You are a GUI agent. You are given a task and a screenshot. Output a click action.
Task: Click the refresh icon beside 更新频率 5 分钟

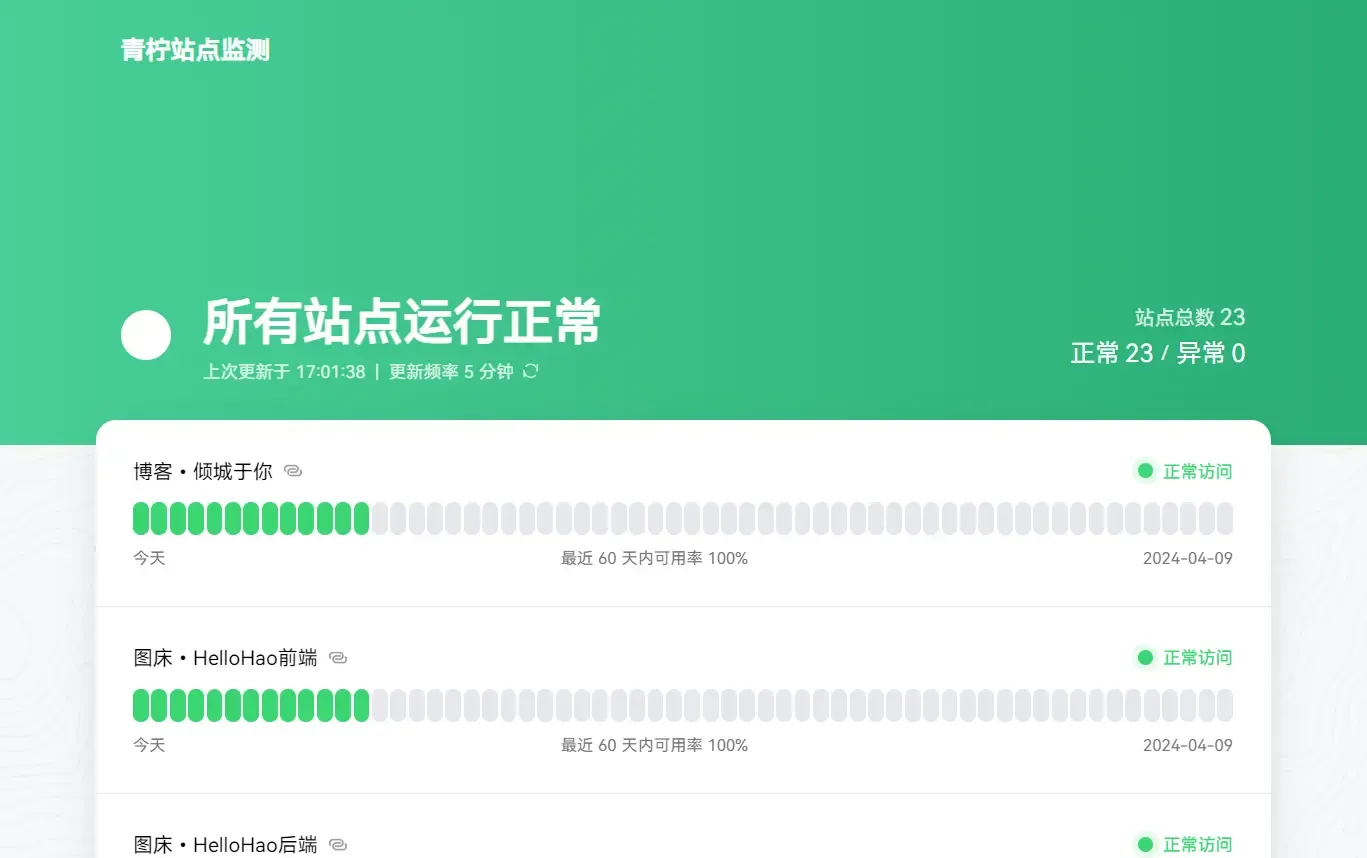tap(531, 371)
